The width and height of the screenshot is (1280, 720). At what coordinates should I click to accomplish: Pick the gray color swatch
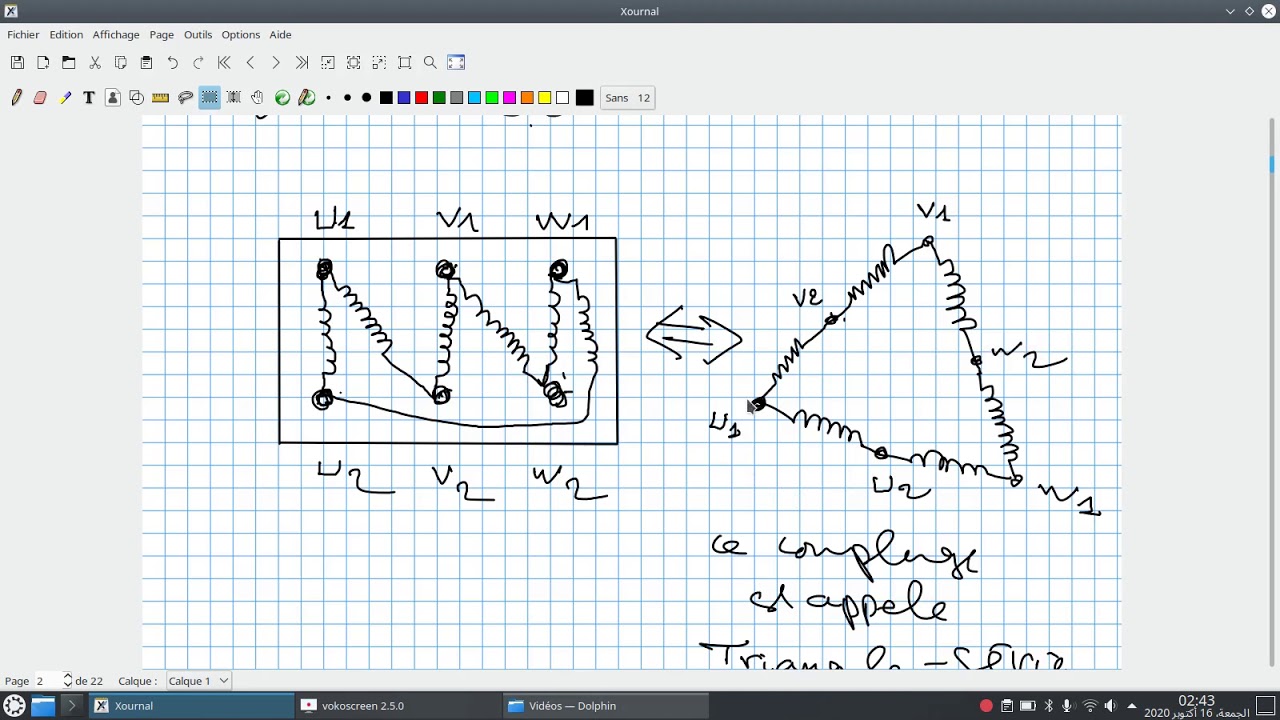[457, 98]
